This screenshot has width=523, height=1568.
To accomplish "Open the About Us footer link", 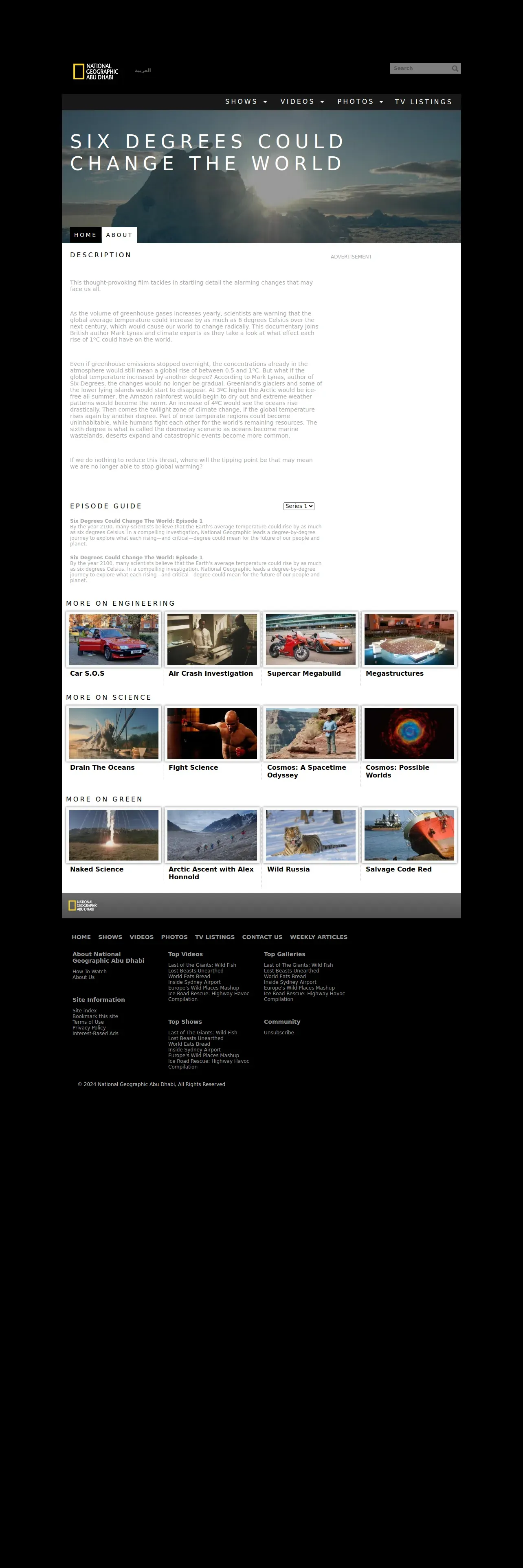I will tap(84, 977).
